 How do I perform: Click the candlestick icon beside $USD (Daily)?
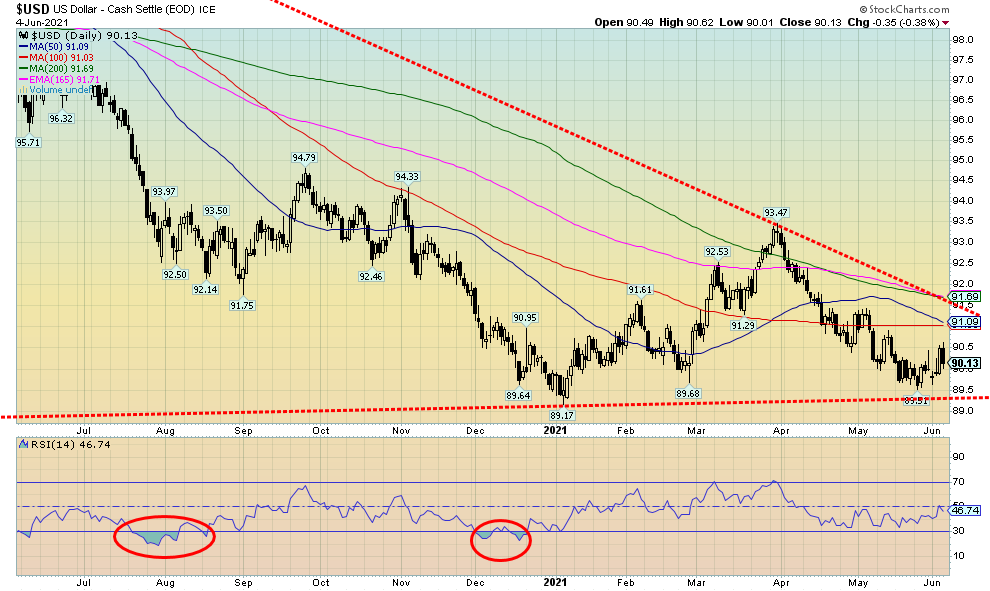[x=23, y=35]
